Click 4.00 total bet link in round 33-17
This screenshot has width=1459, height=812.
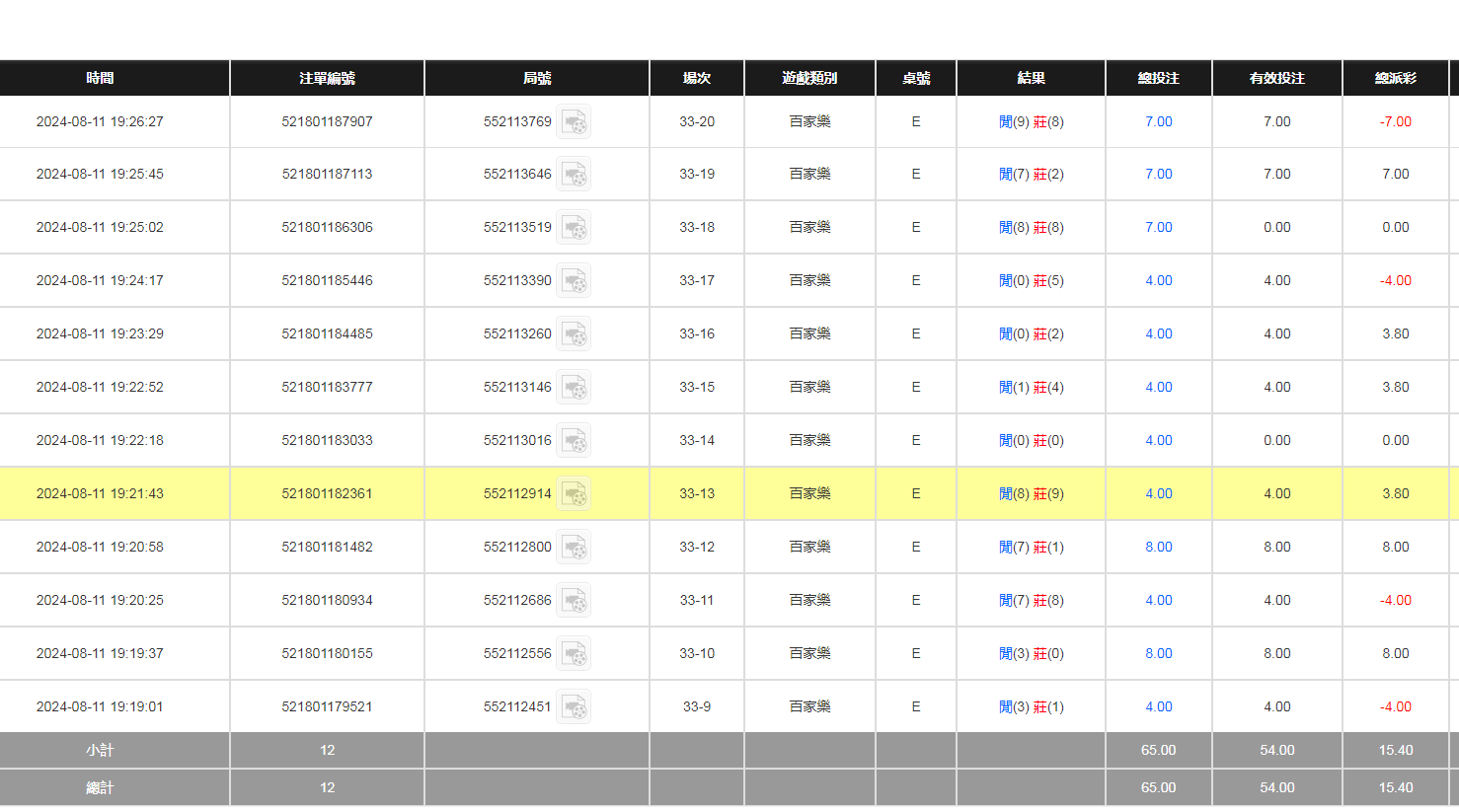[x=1158, y=280]
